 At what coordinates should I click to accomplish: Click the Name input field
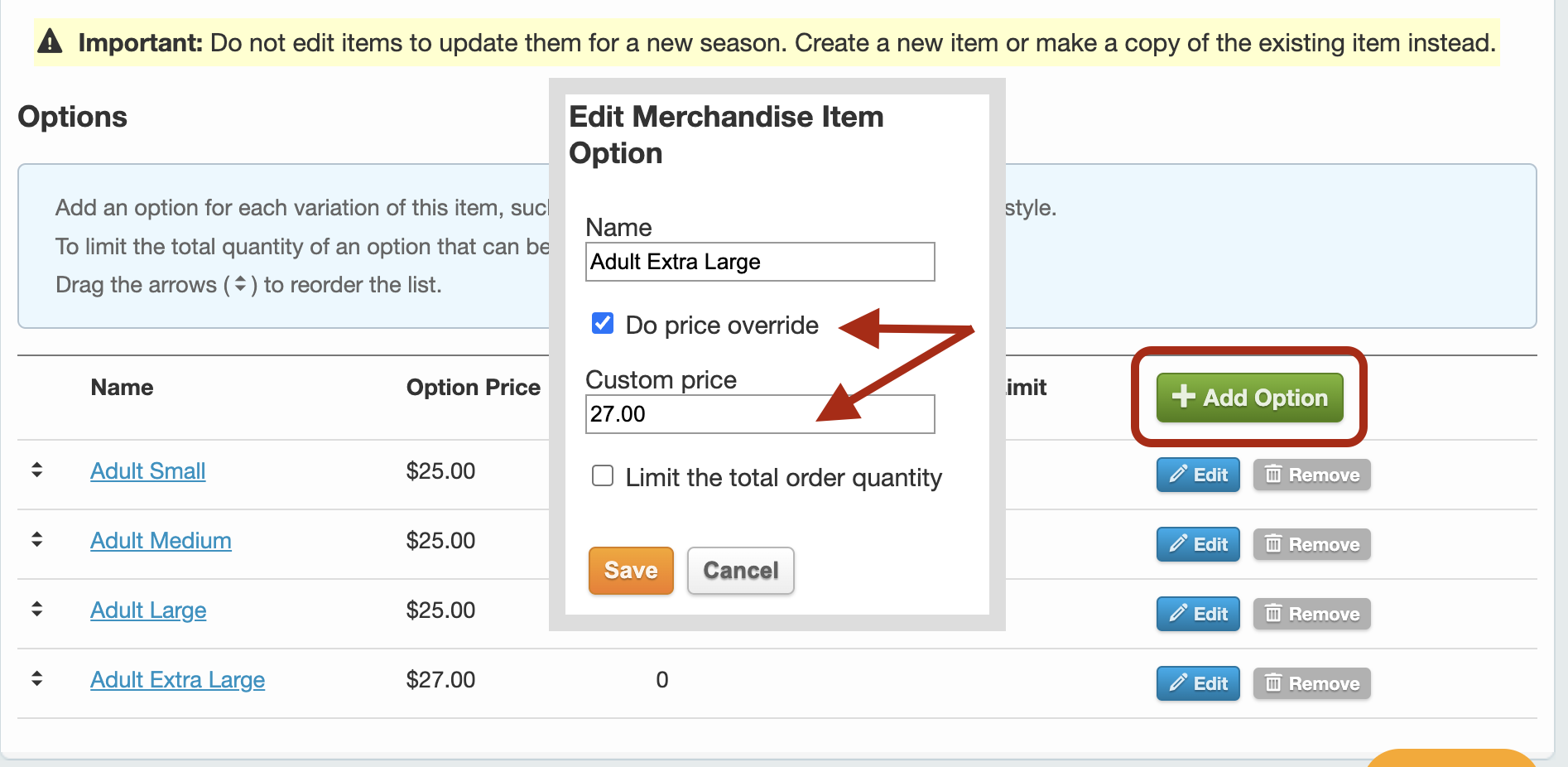pos(759,262)
